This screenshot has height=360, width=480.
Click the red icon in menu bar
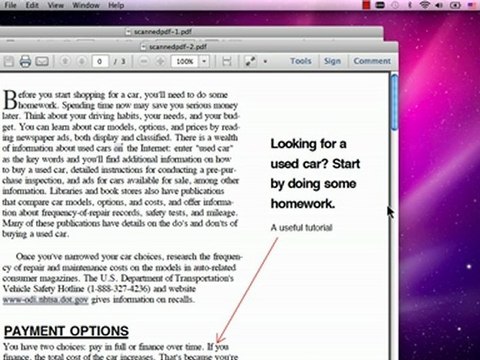click(x=366, y=5)
